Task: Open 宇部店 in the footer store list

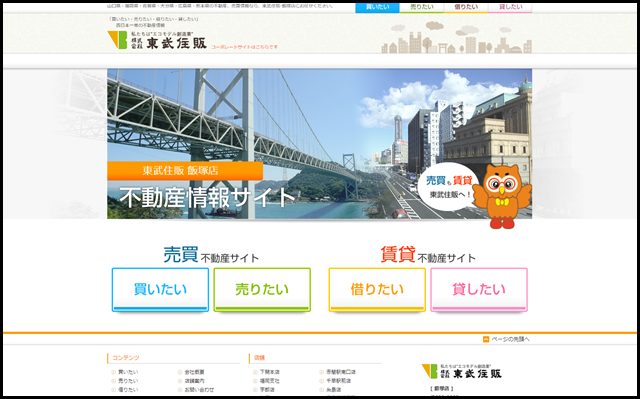Action: pos(267,390)
